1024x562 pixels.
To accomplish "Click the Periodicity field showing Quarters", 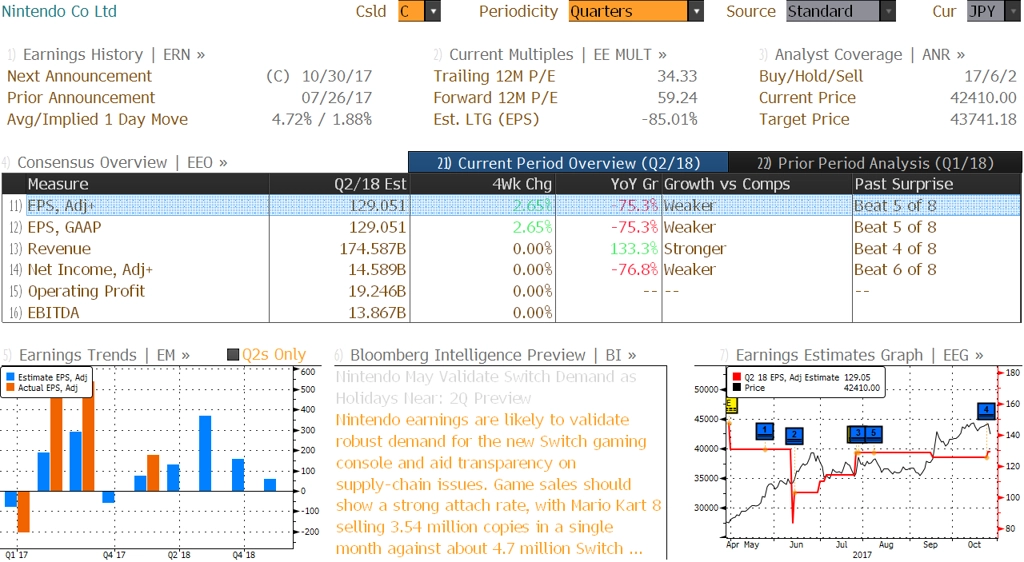I will click(628, 11).
